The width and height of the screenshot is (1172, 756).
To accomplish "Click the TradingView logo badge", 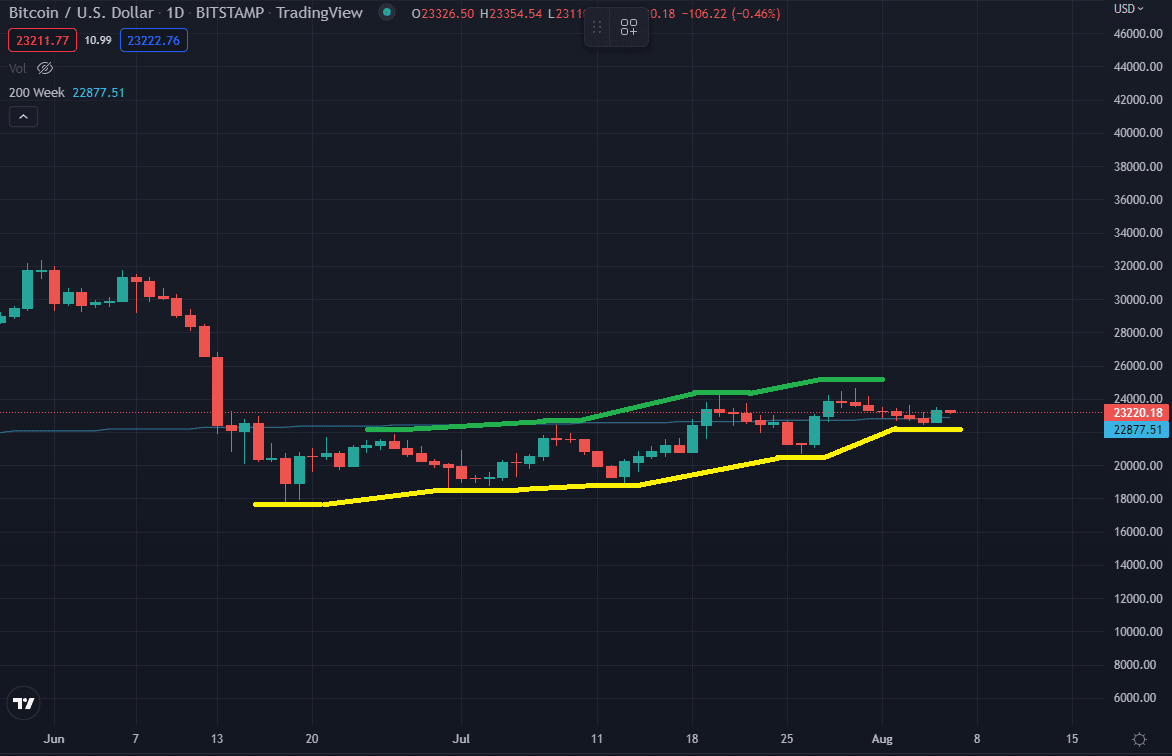I will coord(24,703).
